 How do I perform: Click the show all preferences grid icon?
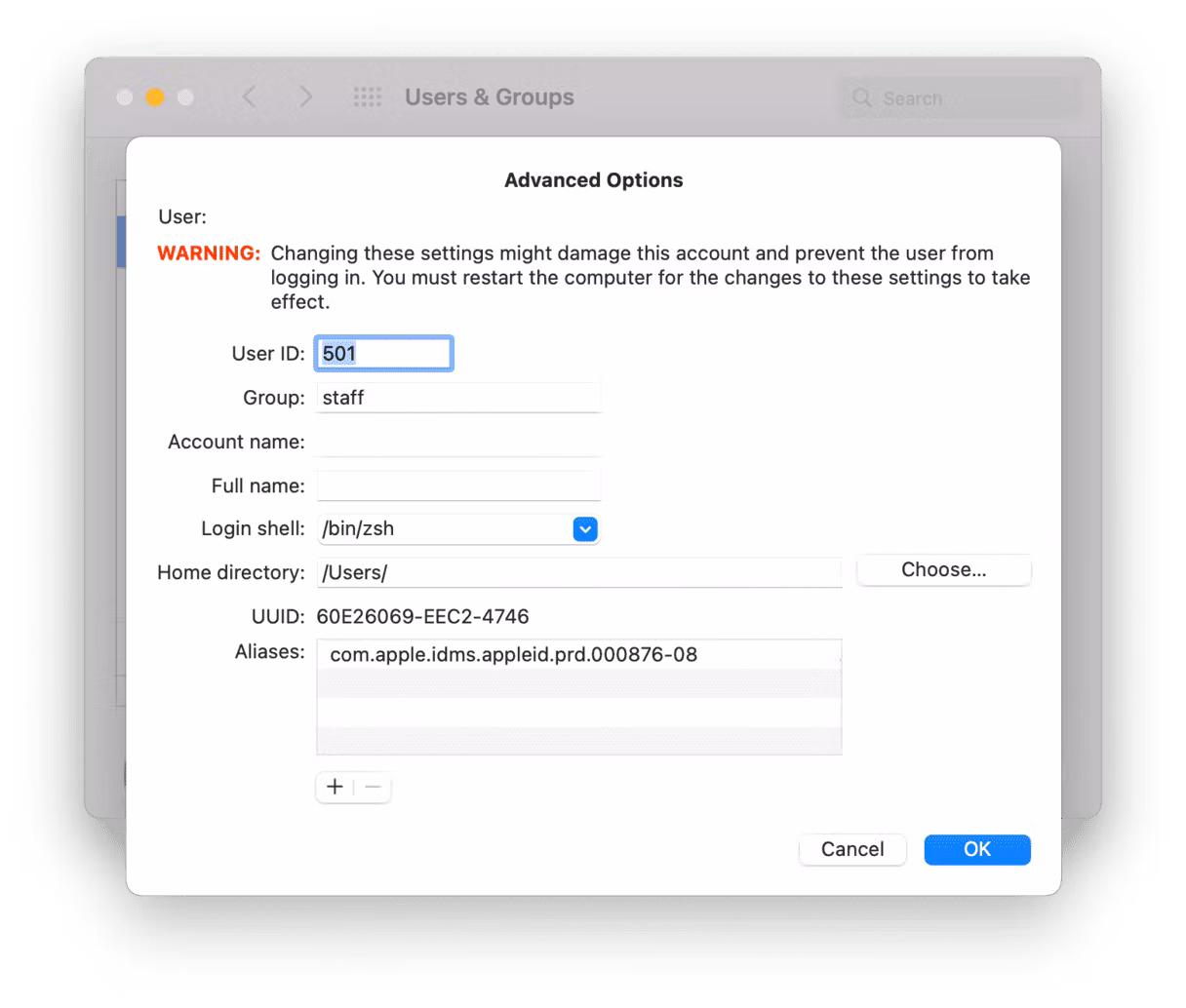point(367,97)
